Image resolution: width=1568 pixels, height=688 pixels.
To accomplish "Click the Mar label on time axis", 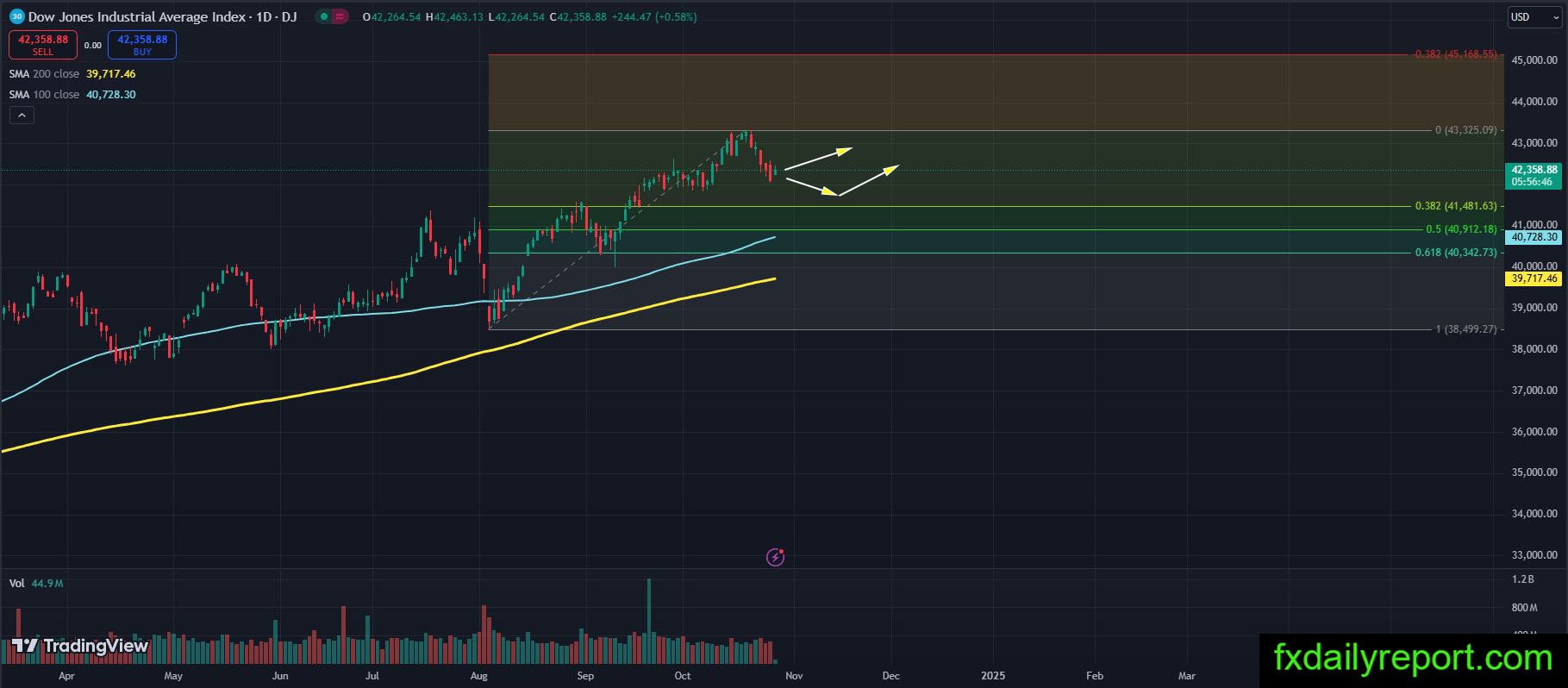I will pyautogui.click(x=1187, y=676).
